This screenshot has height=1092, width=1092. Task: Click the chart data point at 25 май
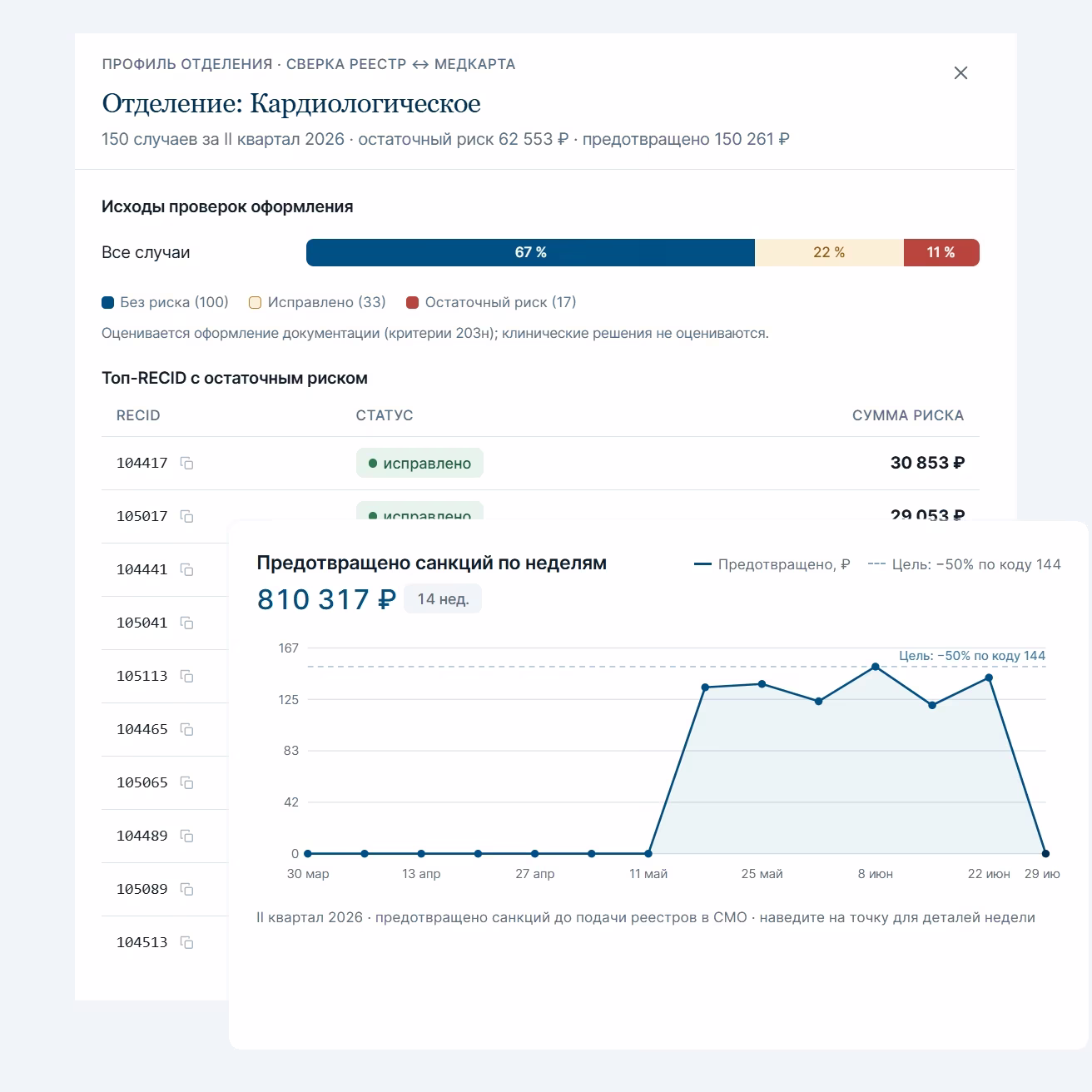pos(762,684)
